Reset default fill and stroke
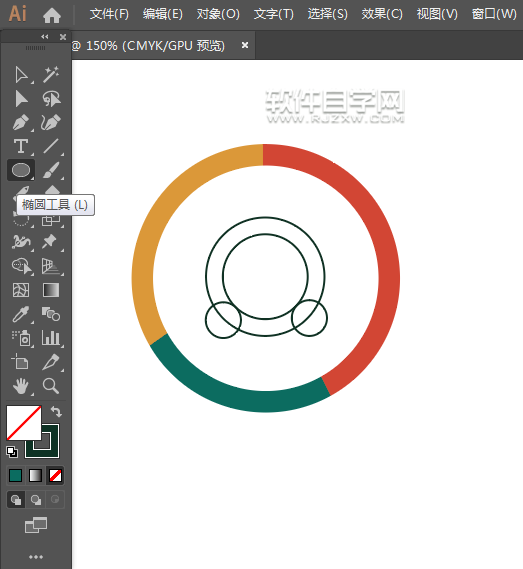This screenshot has height=569, width=523. click(x=12, y=452)
